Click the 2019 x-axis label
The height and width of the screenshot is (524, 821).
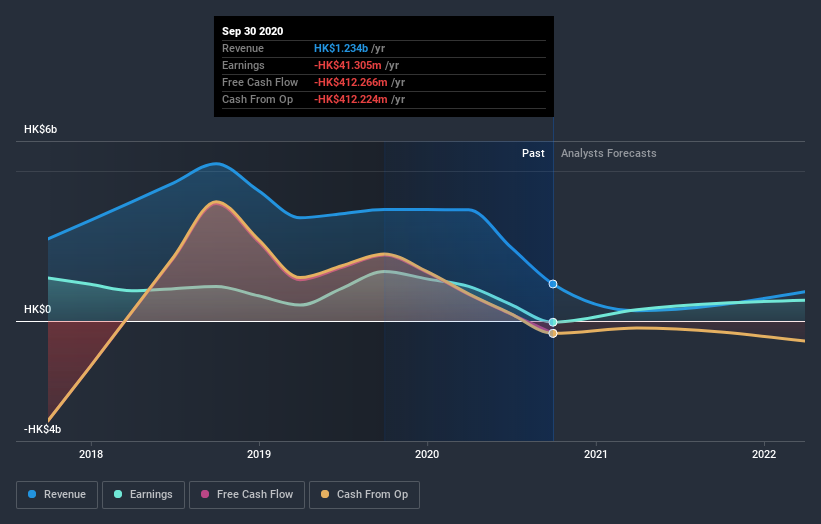259,454
